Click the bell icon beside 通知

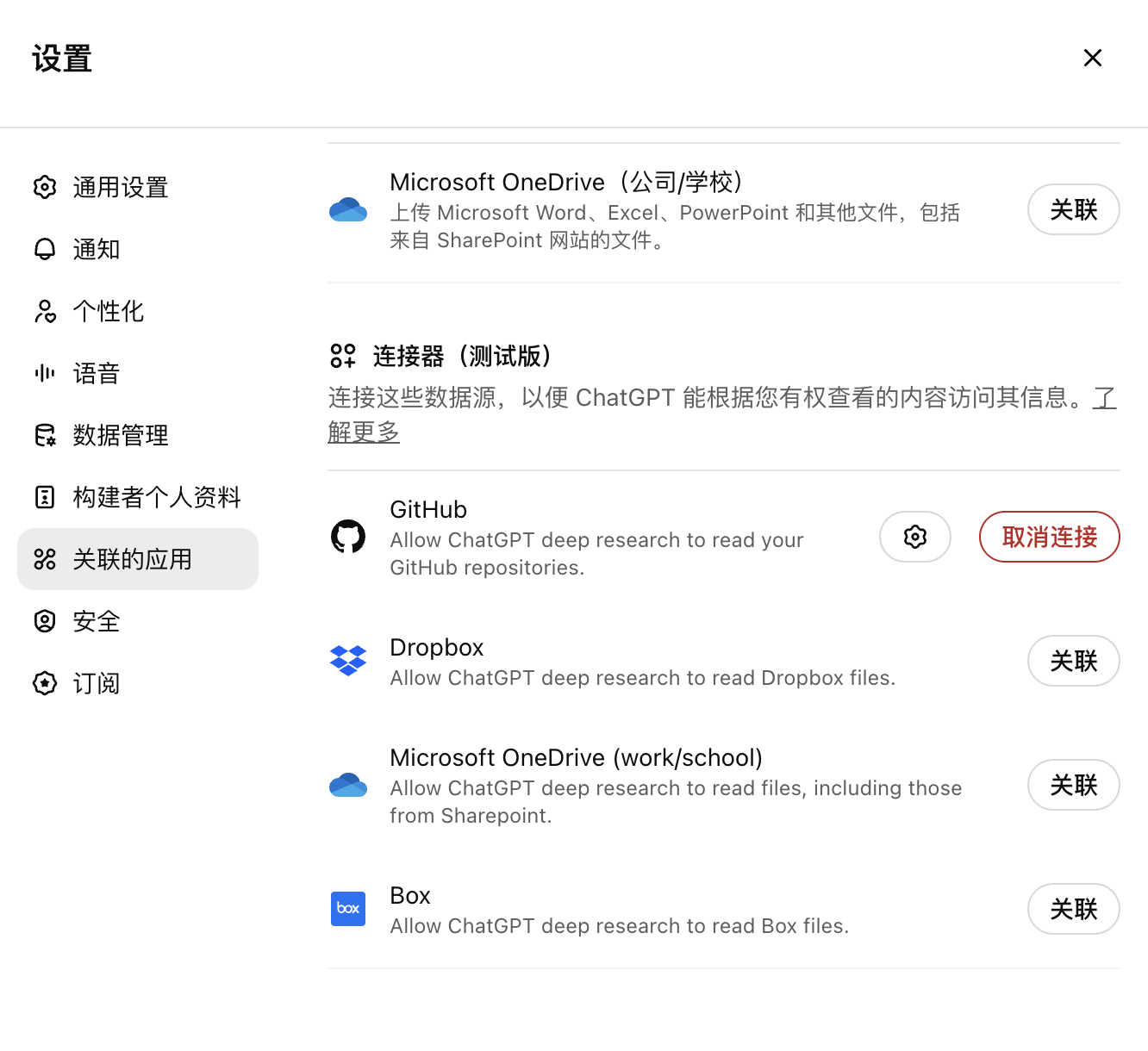tap(45, 249)
